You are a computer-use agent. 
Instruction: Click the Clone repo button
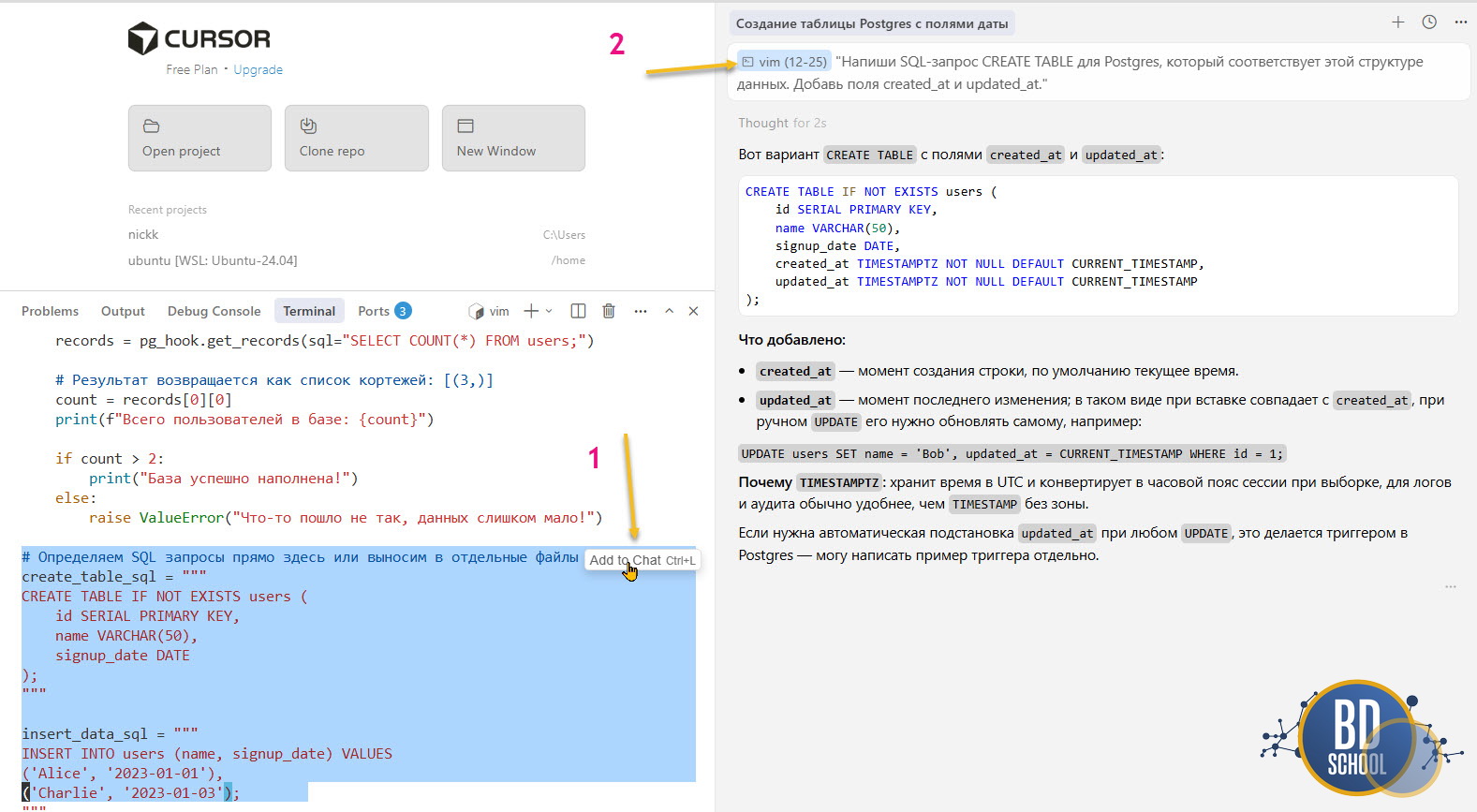[356, 138]
